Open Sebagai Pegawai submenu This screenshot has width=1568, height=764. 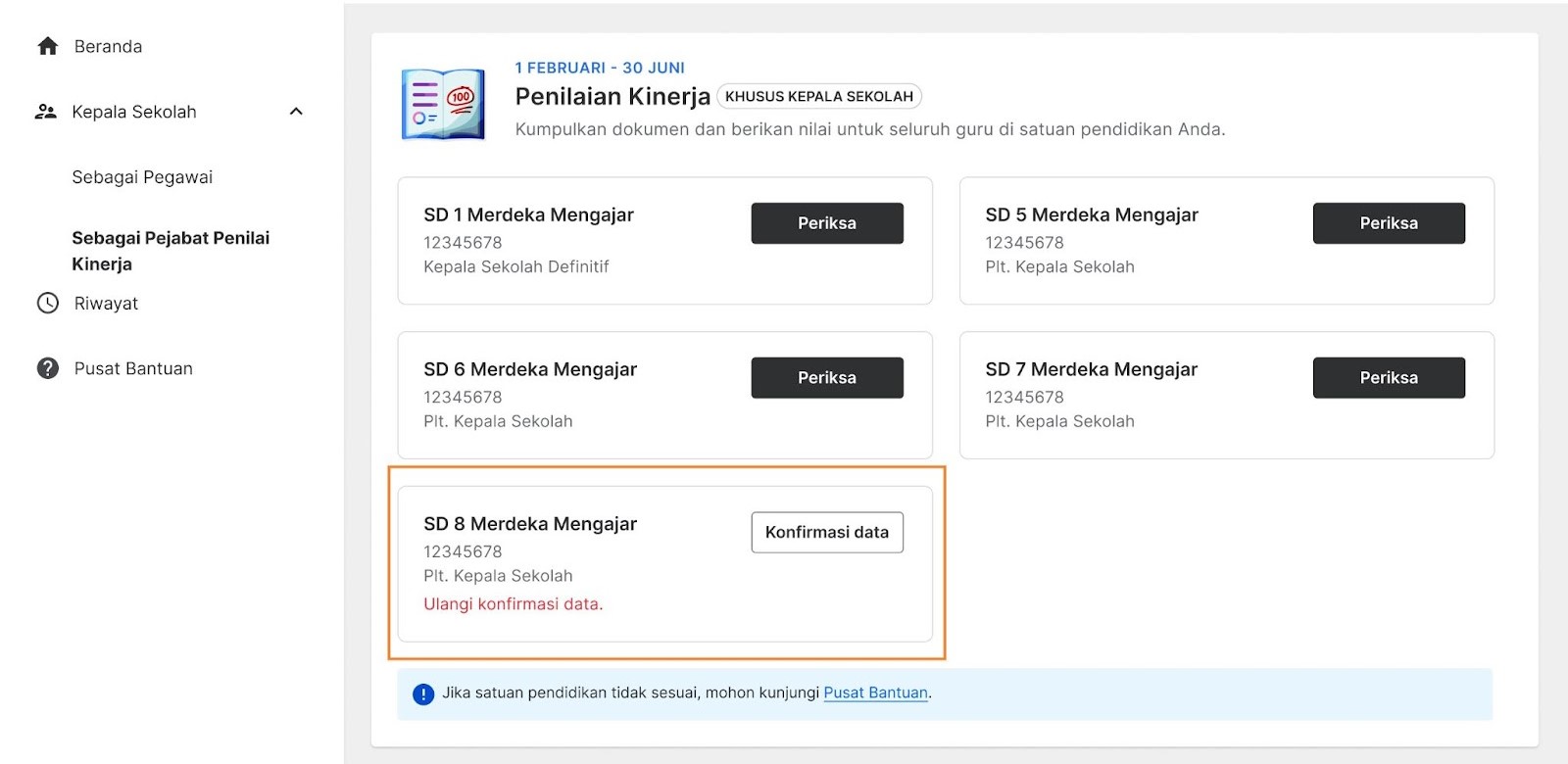[142, 177]
